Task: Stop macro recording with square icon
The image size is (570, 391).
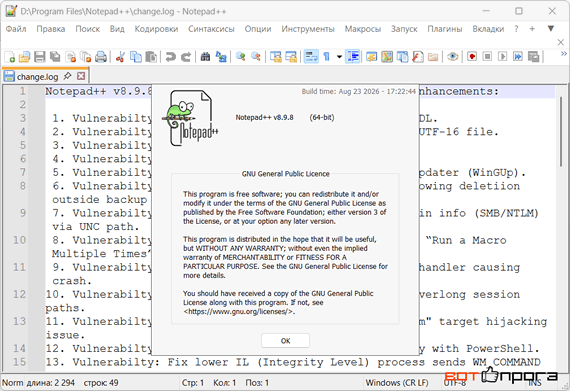Action: pos(487,57)
